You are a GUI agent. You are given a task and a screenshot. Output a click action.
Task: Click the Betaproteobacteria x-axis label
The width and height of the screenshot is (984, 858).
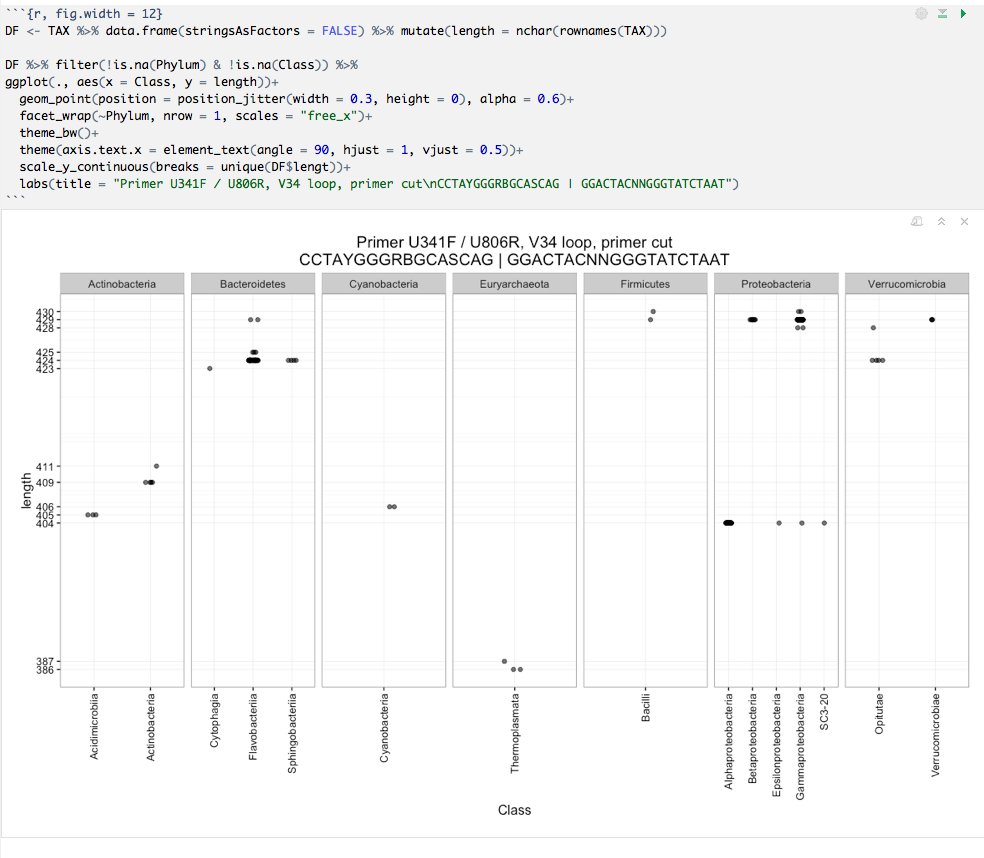(x=752, y=738)
